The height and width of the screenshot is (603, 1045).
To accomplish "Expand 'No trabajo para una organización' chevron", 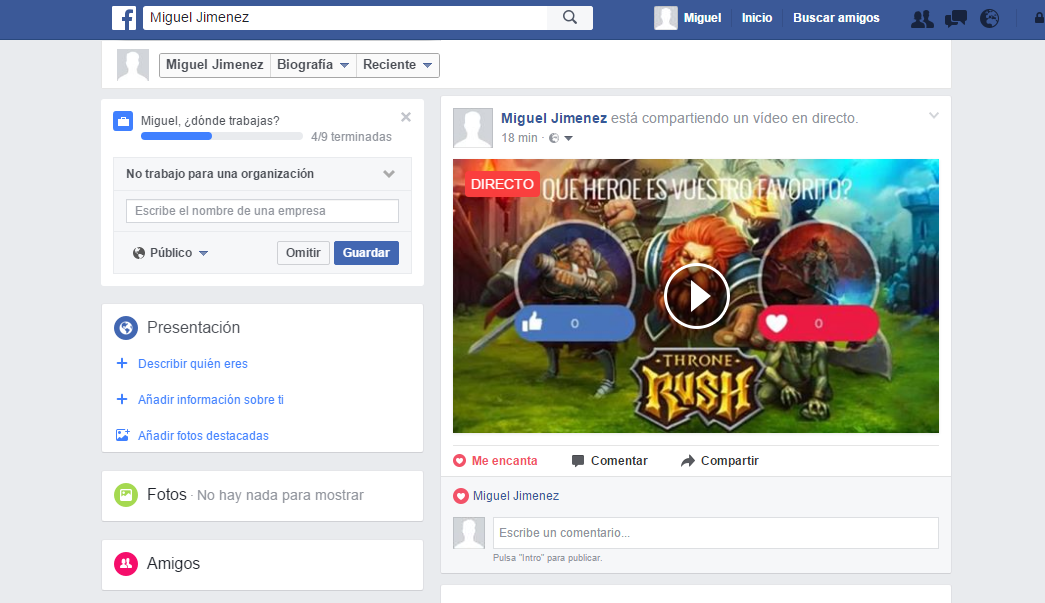I will pos(389,174).
